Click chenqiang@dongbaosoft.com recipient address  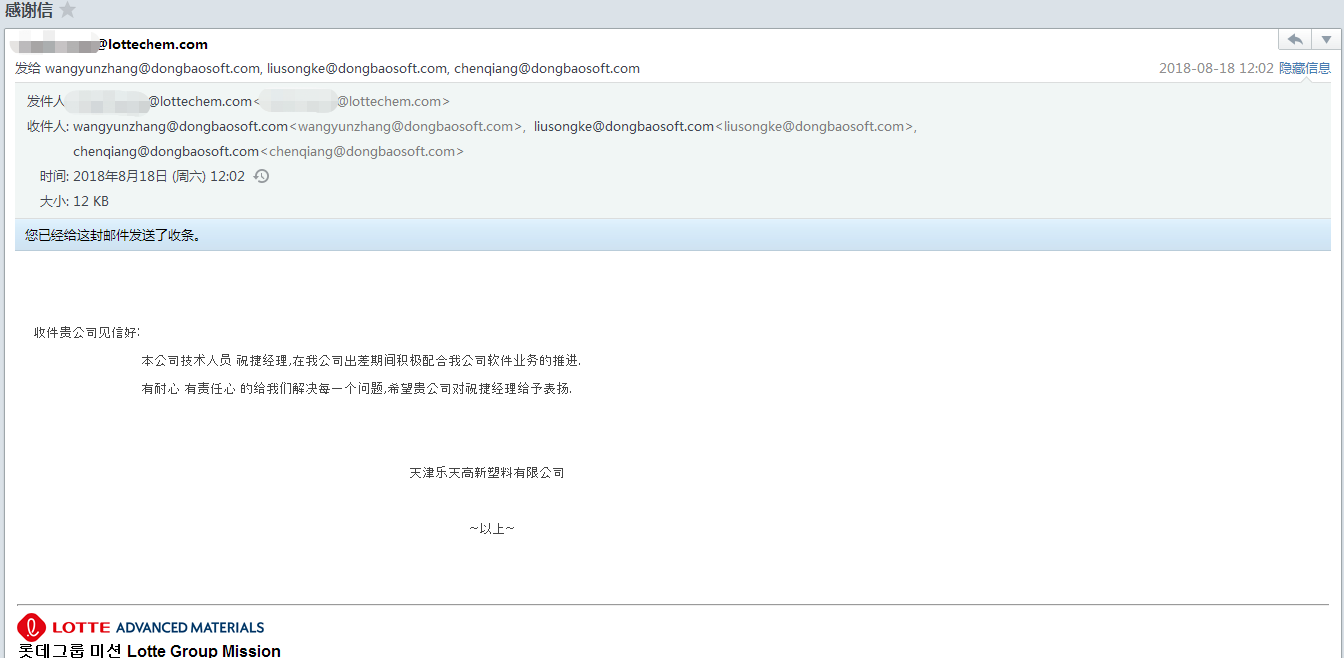(x=549, y=68)
